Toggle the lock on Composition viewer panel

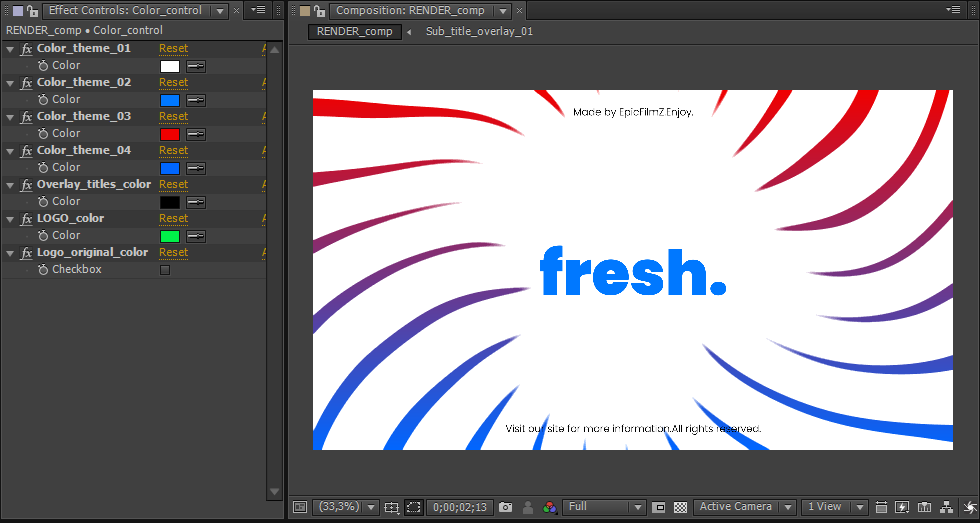click(x=319, y=10)
